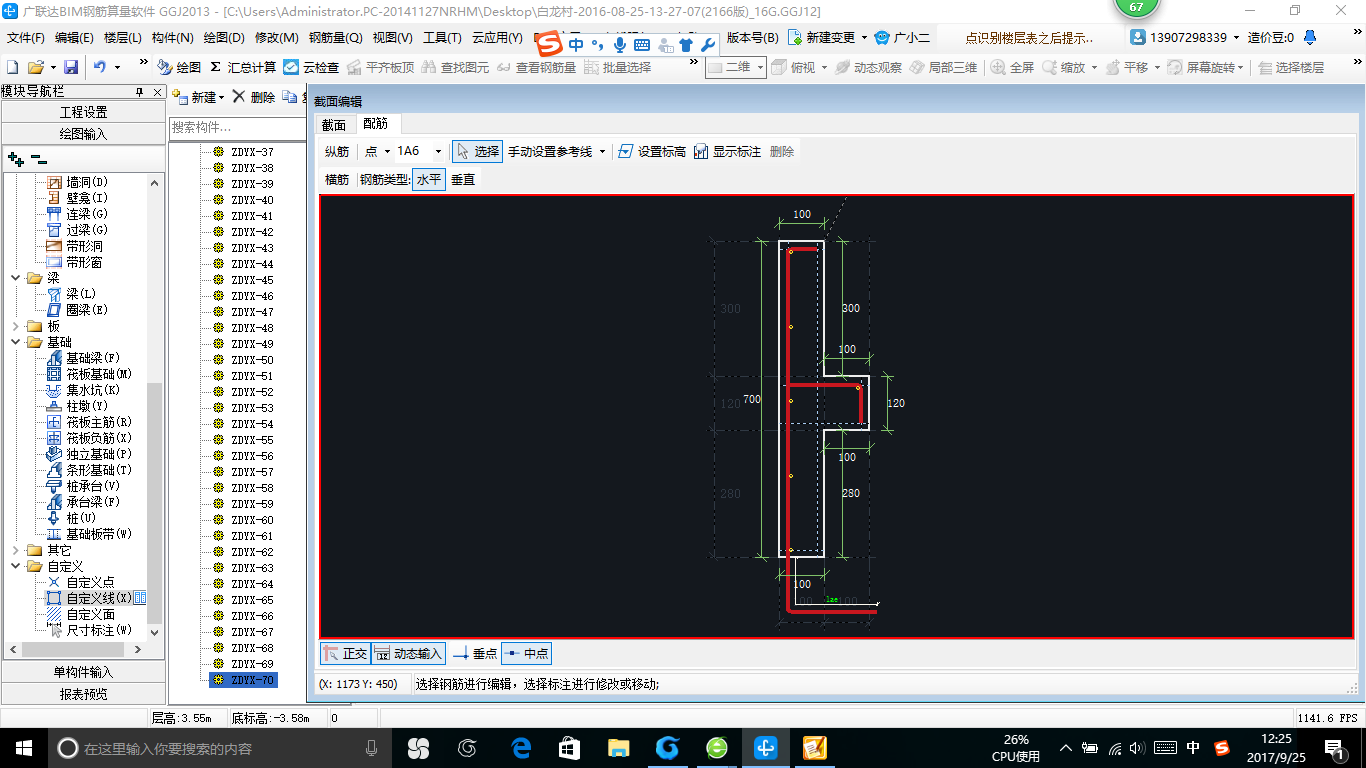This screenshot has height=768, width=1366.
Task: Switch to the 截面 tab
Action: tap(333, 124)
